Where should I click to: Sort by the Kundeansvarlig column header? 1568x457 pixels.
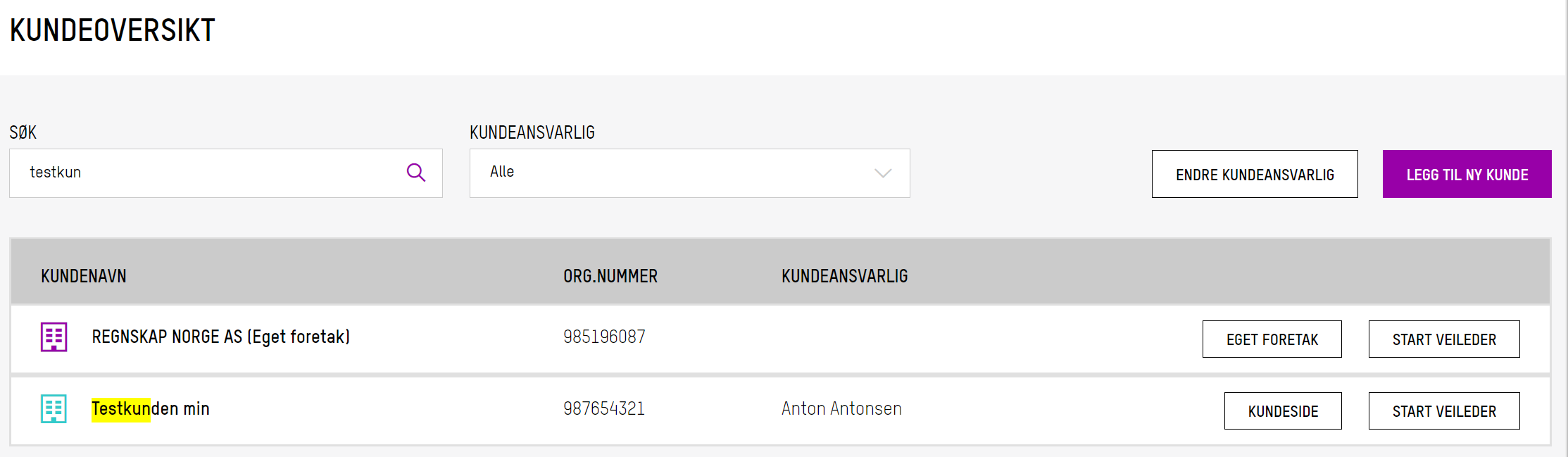click(x=844, y=276)
